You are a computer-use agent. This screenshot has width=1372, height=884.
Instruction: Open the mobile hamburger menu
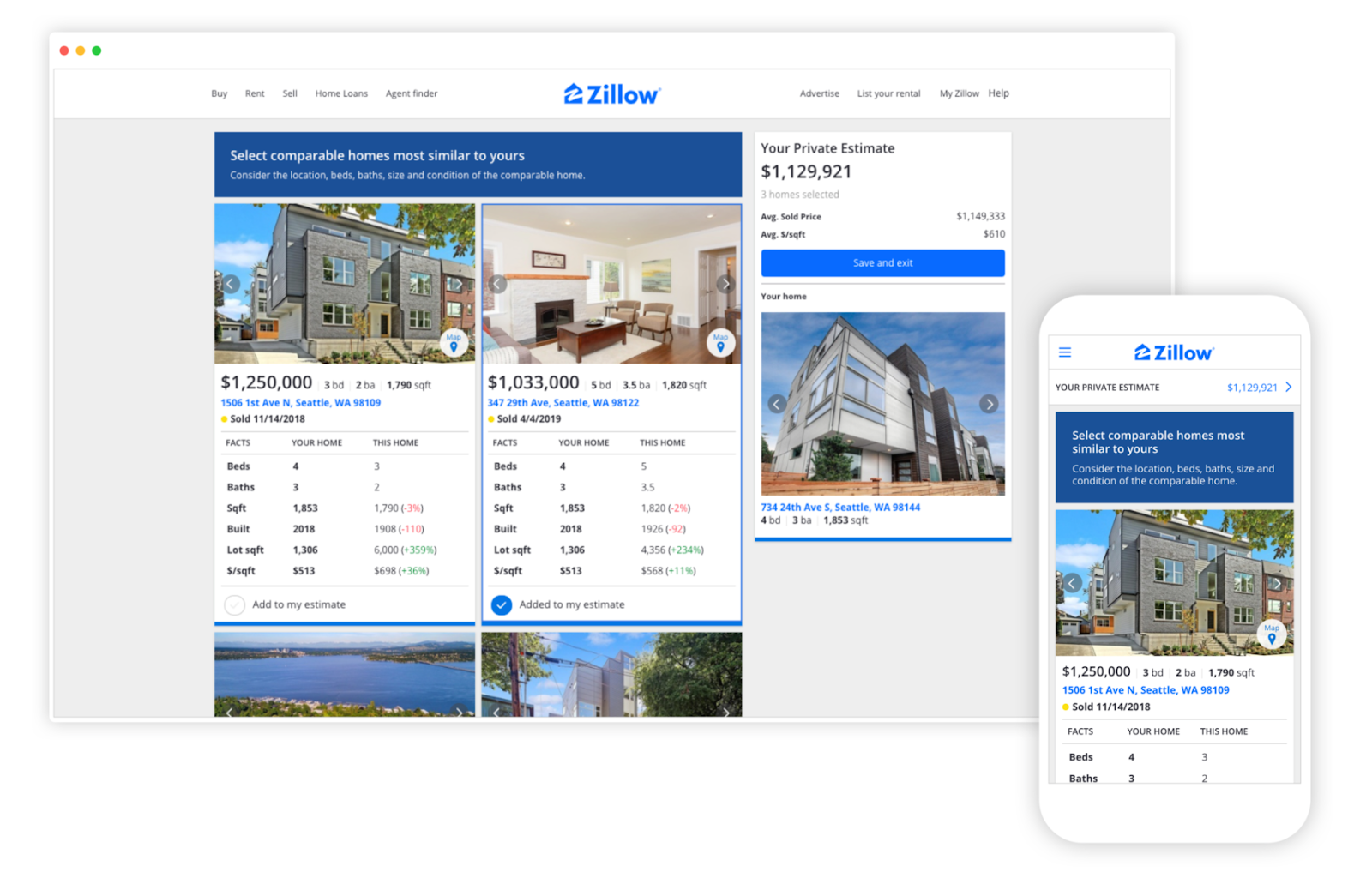(1065, 352)
